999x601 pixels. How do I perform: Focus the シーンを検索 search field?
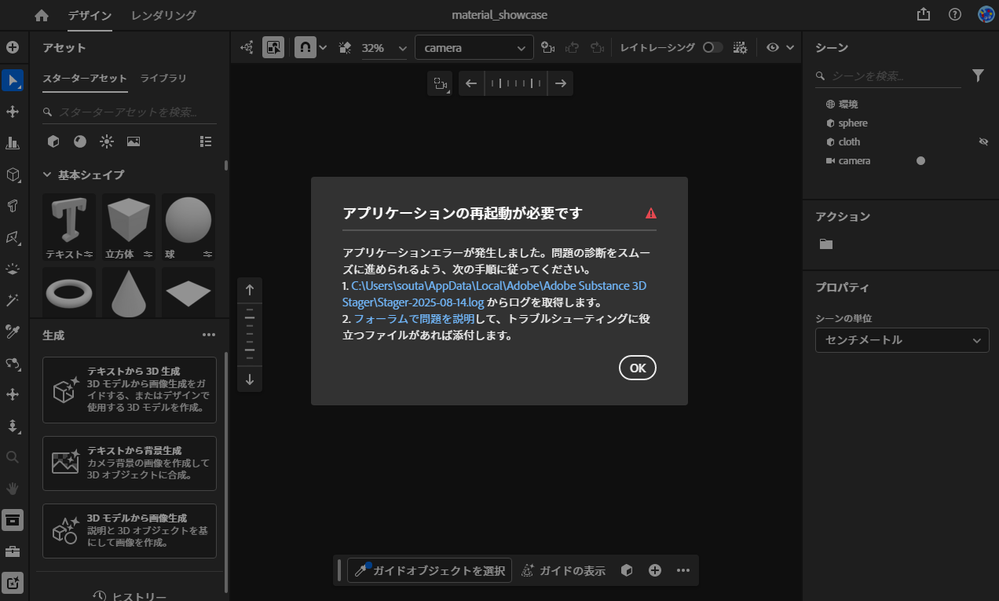tap(888, 76)
